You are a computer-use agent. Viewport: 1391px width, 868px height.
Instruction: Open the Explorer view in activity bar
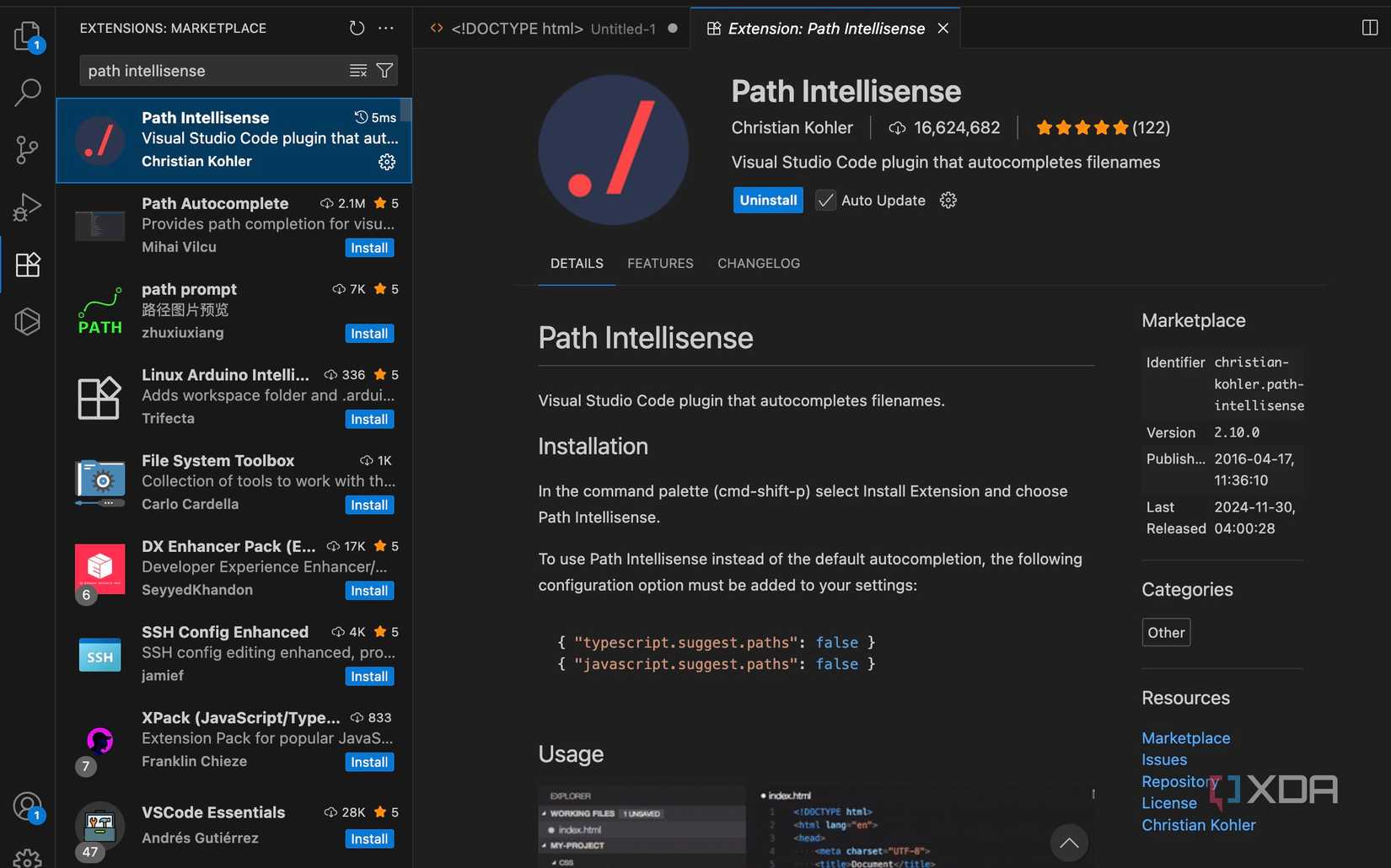coord(27,36)
